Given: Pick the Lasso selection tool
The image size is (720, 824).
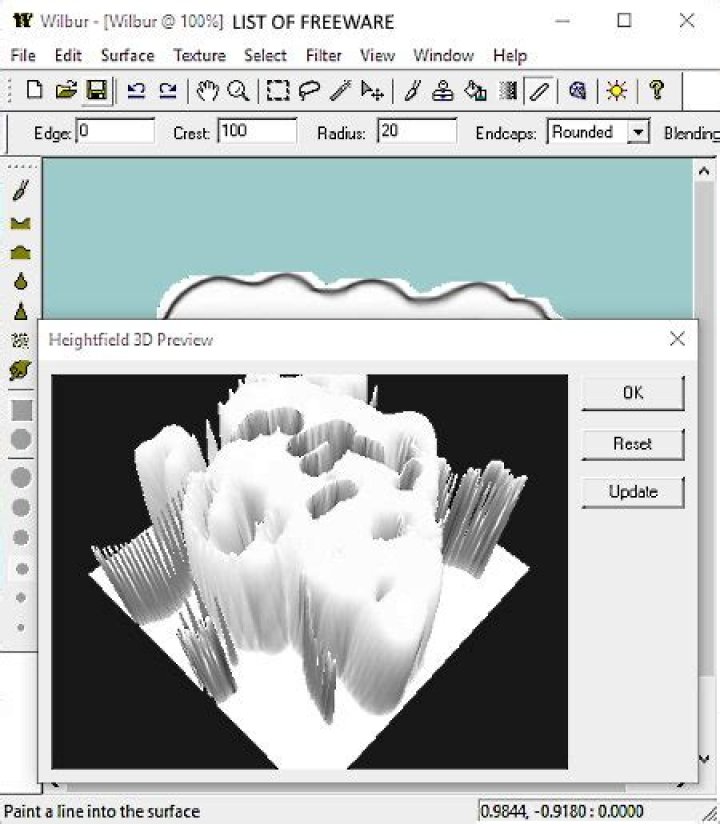Looking at the screenshot, I should tap(308, 91).
